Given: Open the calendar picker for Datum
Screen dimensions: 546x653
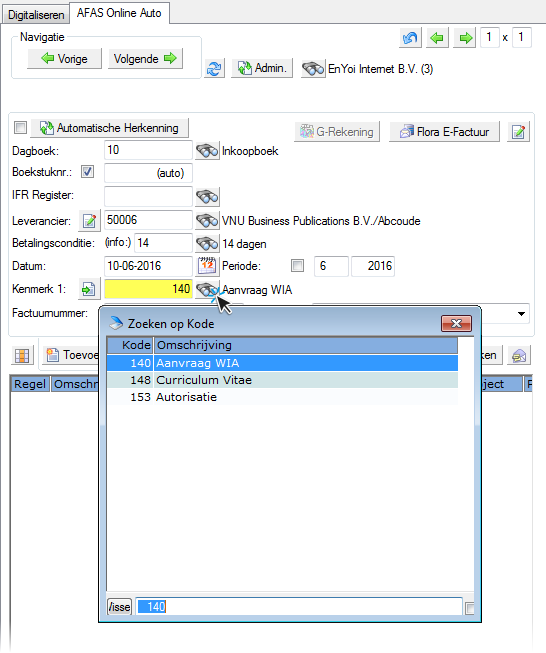Looking at the screenshot, I should pyautogui.click(x=207, y=266).
